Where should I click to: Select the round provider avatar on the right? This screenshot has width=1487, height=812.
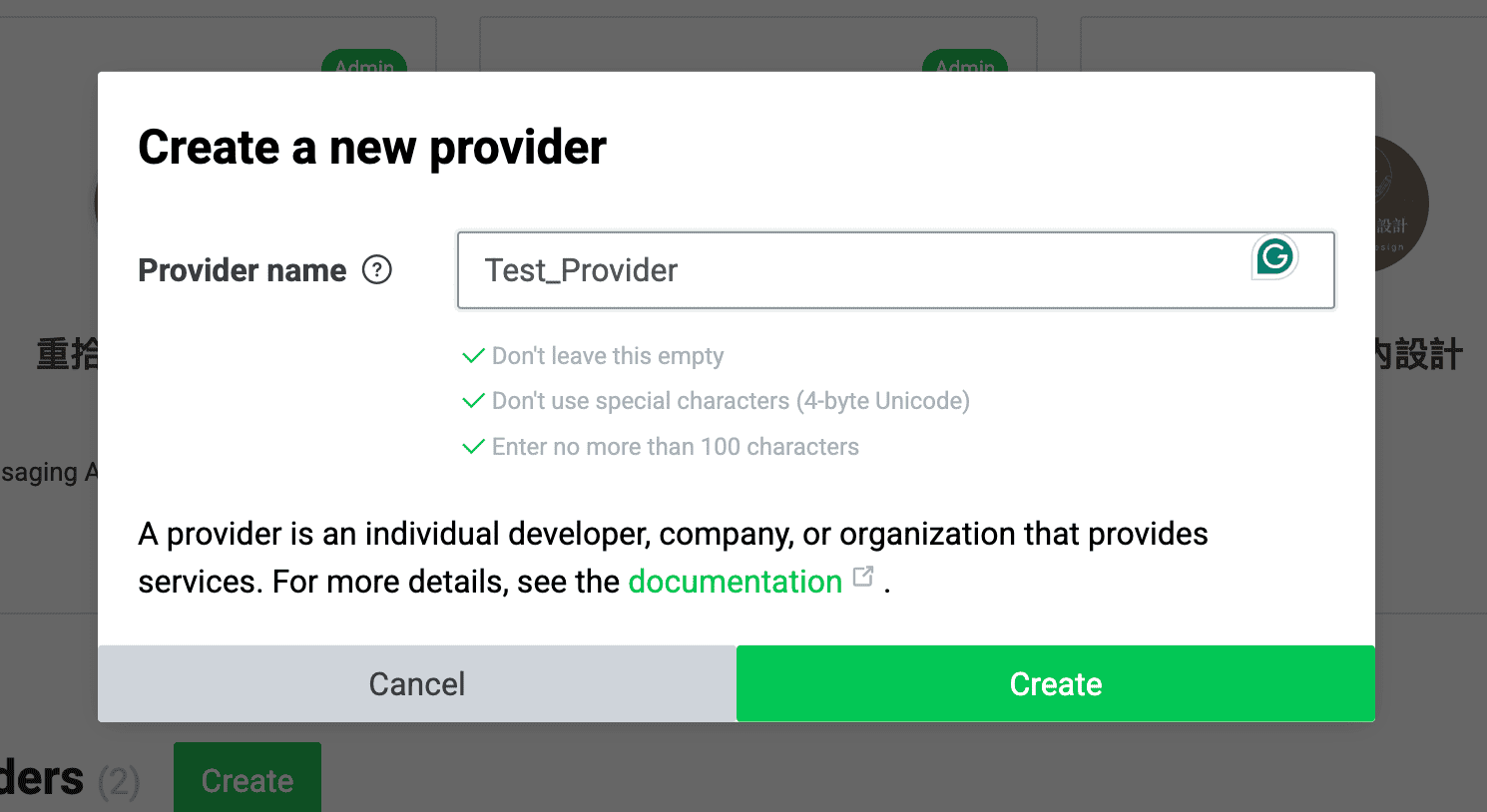point(1402,204)
